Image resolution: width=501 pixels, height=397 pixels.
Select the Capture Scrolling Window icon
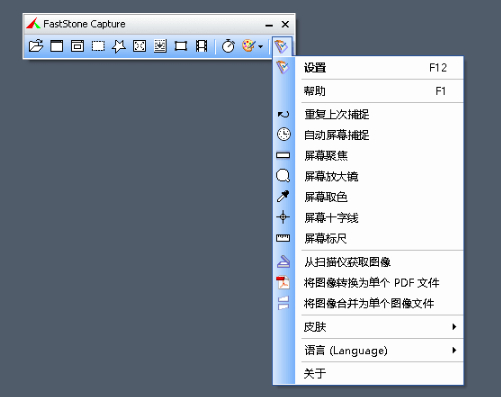[160, 46]
